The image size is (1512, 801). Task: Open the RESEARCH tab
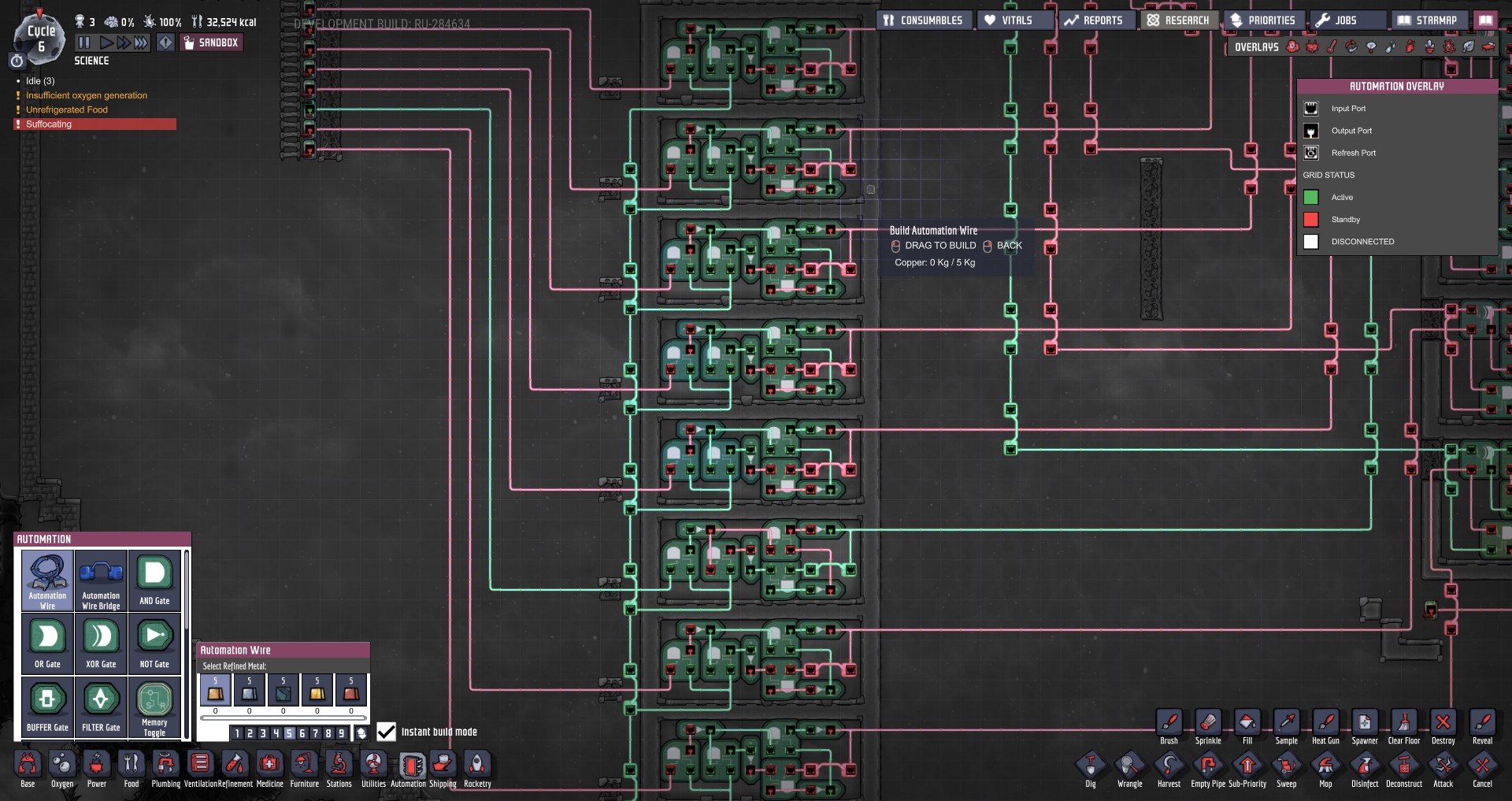point(1178,20)
